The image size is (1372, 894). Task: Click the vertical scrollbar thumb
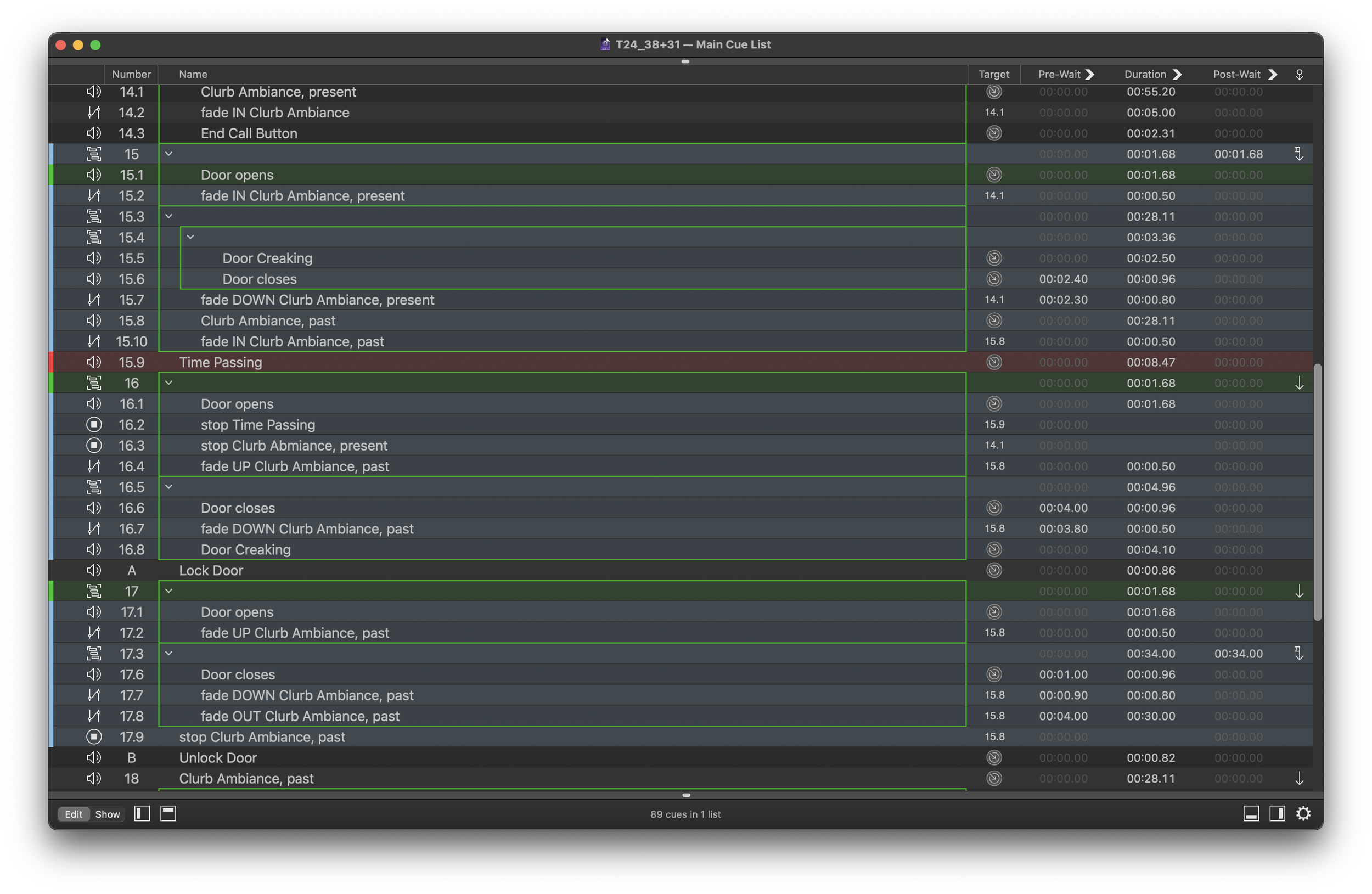[1317, 493]
